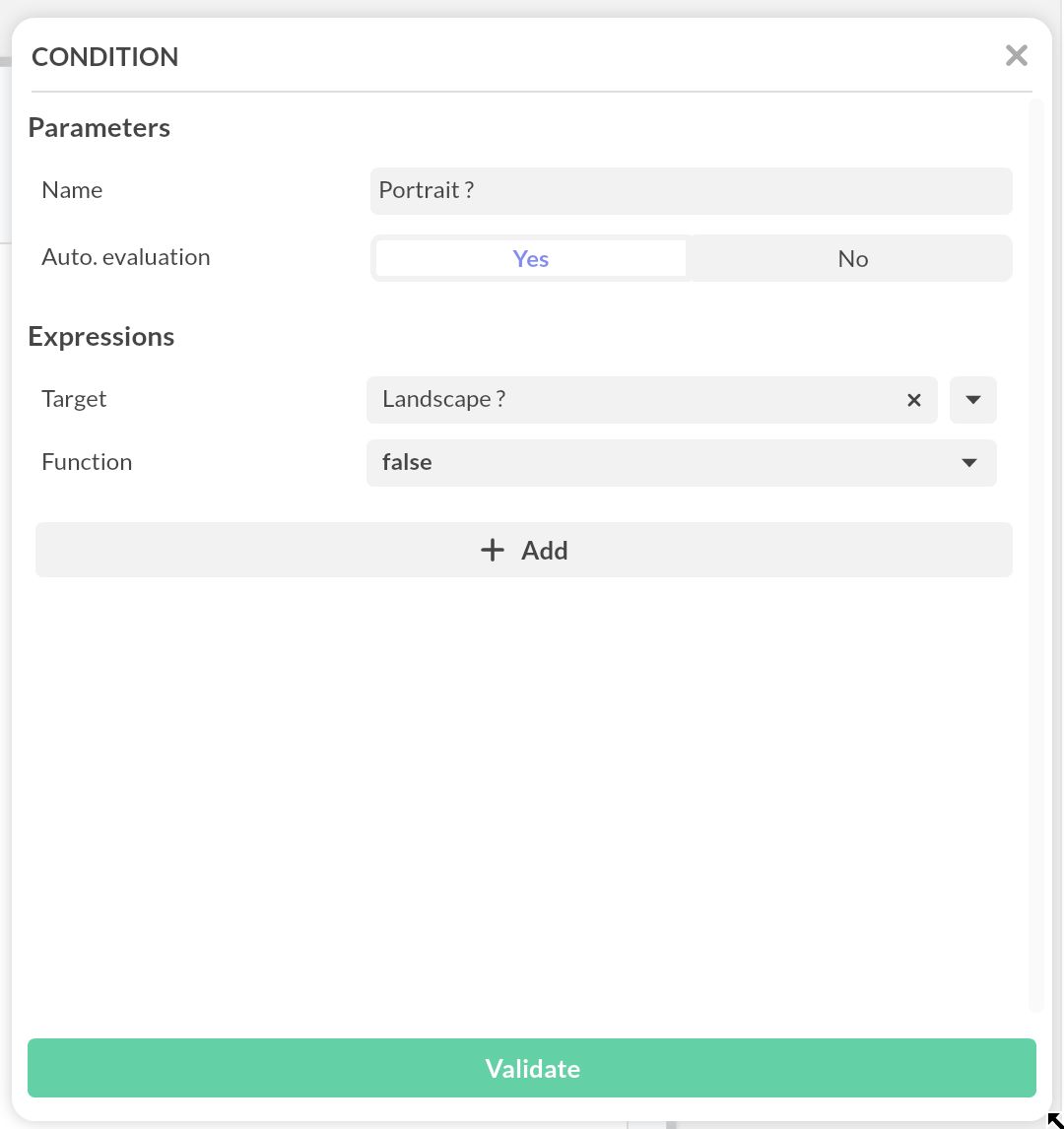This screenshot has width=1064, height=1129.
Task: Clear the "Landscape ?" target using the x icon
Action: pos(913,400)
